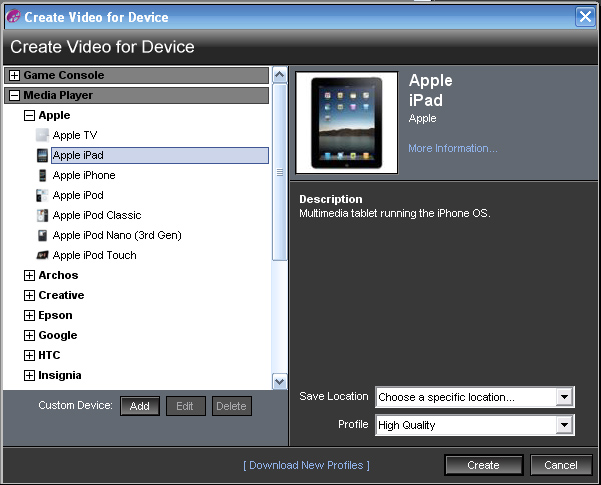Click the Create button

point(484,465)
